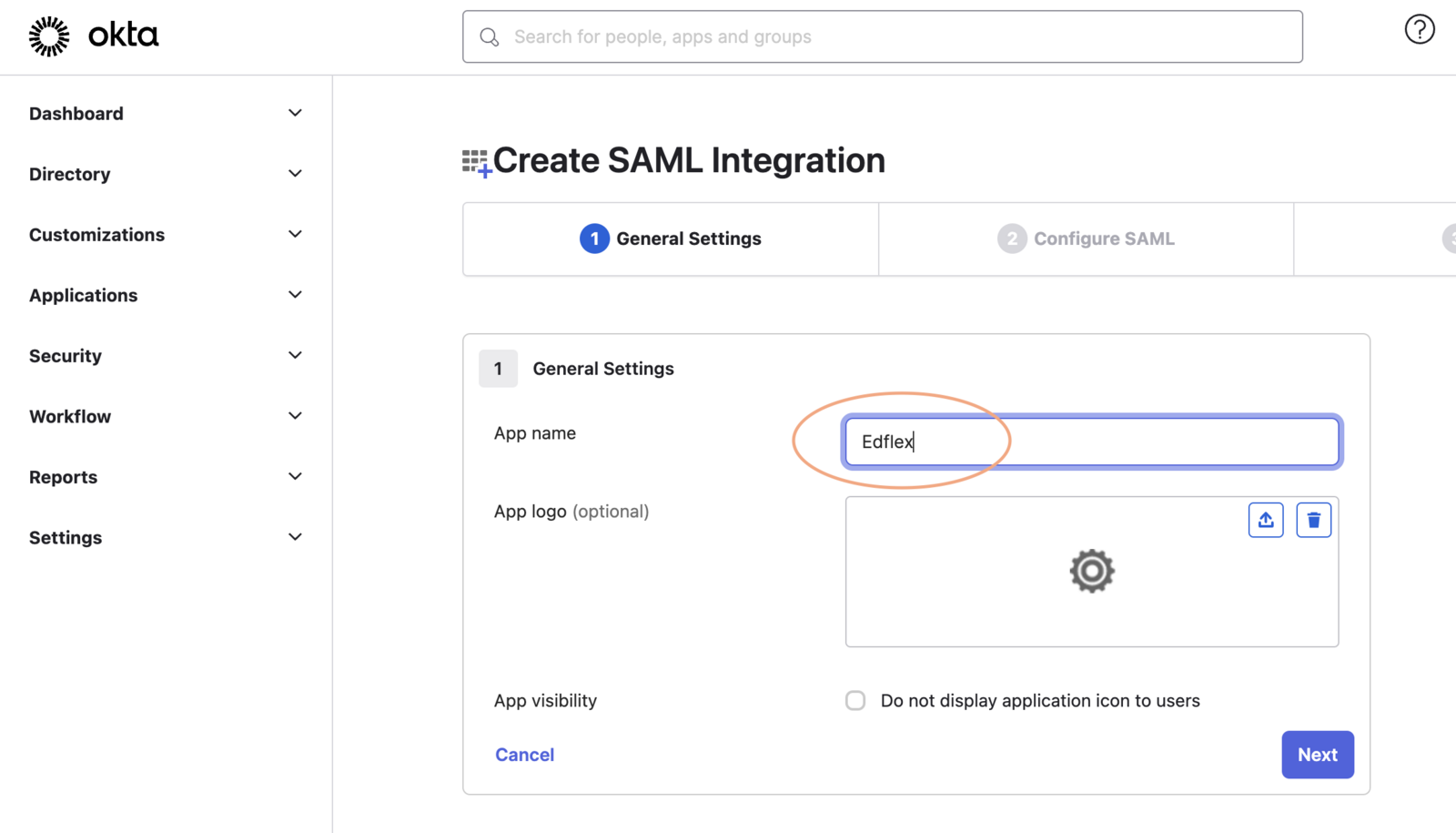Click the step 1 circle badge
1456x833 pixels.
pyautogui.click(x=594, y=239)
